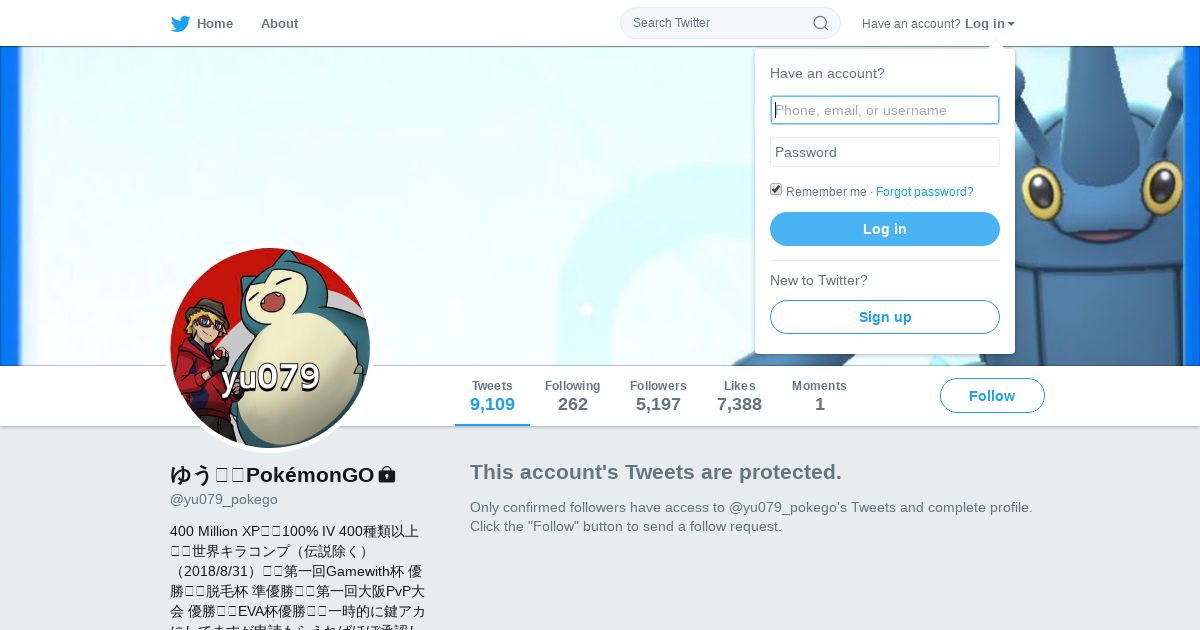Click the Follow button
Image resolution: width=1200 pixels, height=630 pixels.
pyautogui.click(x=992, y=396)
